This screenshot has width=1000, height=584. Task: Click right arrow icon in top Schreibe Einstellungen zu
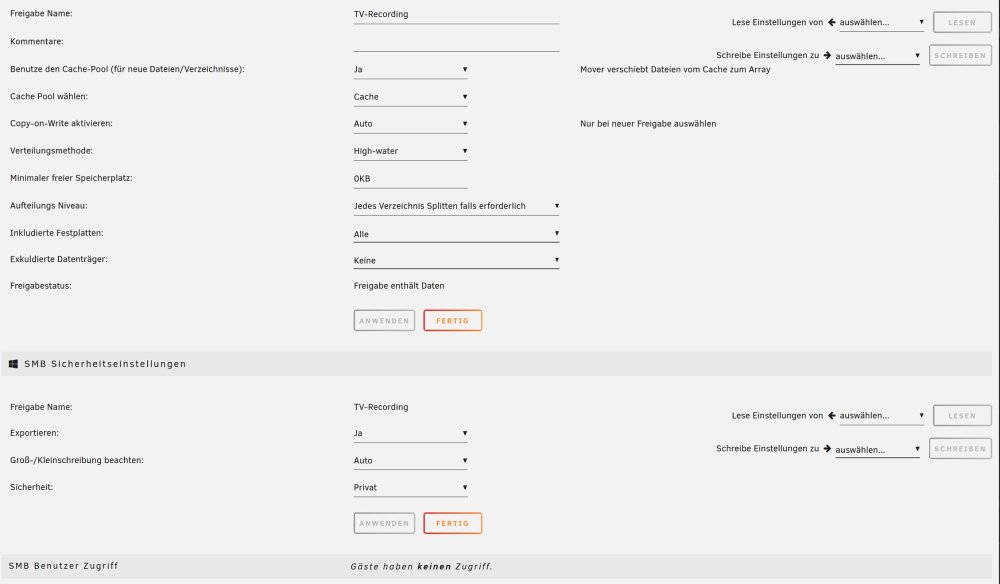click(x=827, y=55)
